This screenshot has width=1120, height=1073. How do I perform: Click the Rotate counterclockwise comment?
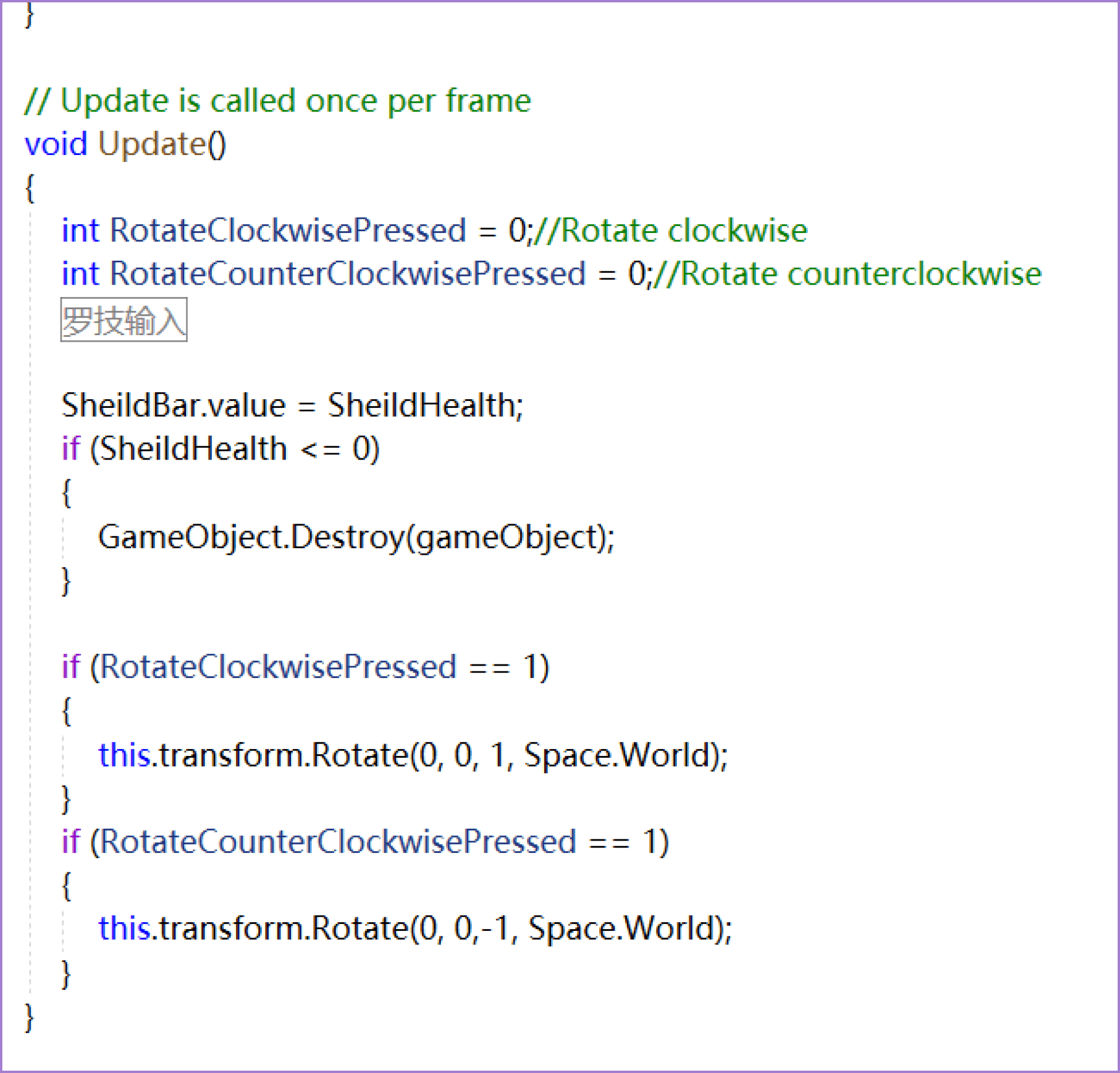(848, 274)
